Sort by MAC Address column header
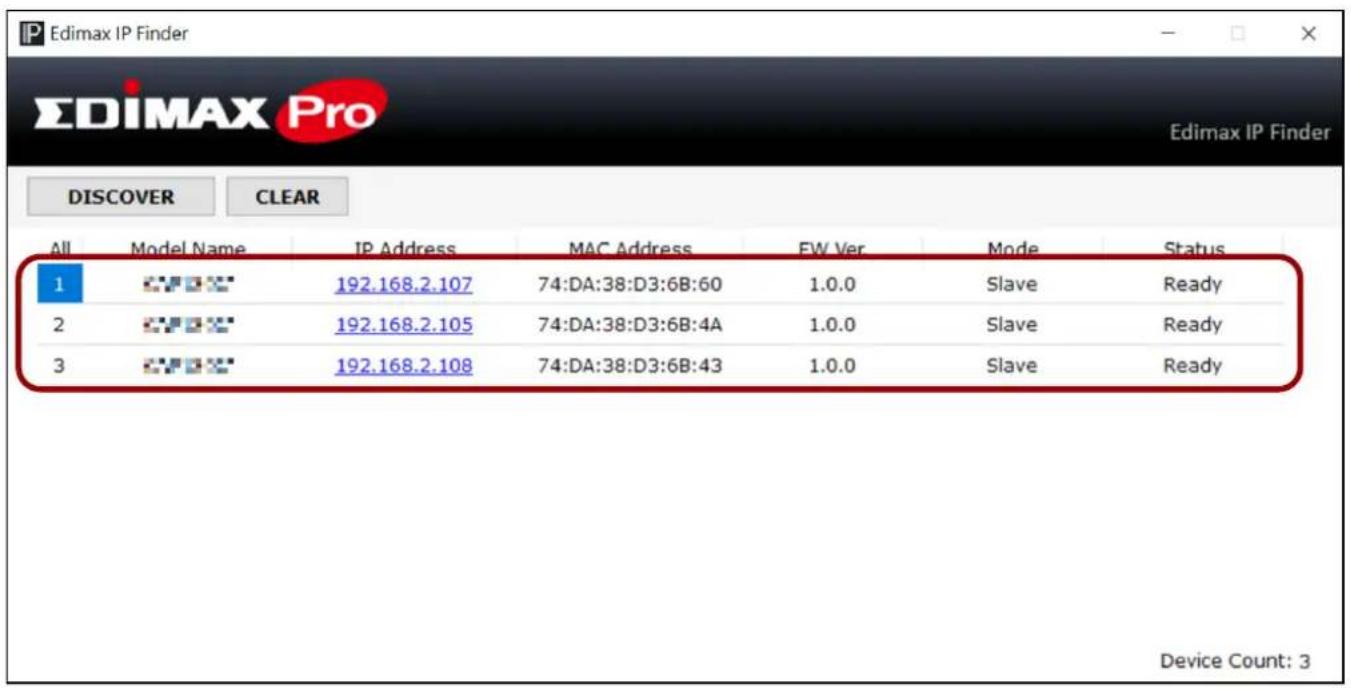Viewport: 1351px width, 690px height. click(x=629, y=249)
